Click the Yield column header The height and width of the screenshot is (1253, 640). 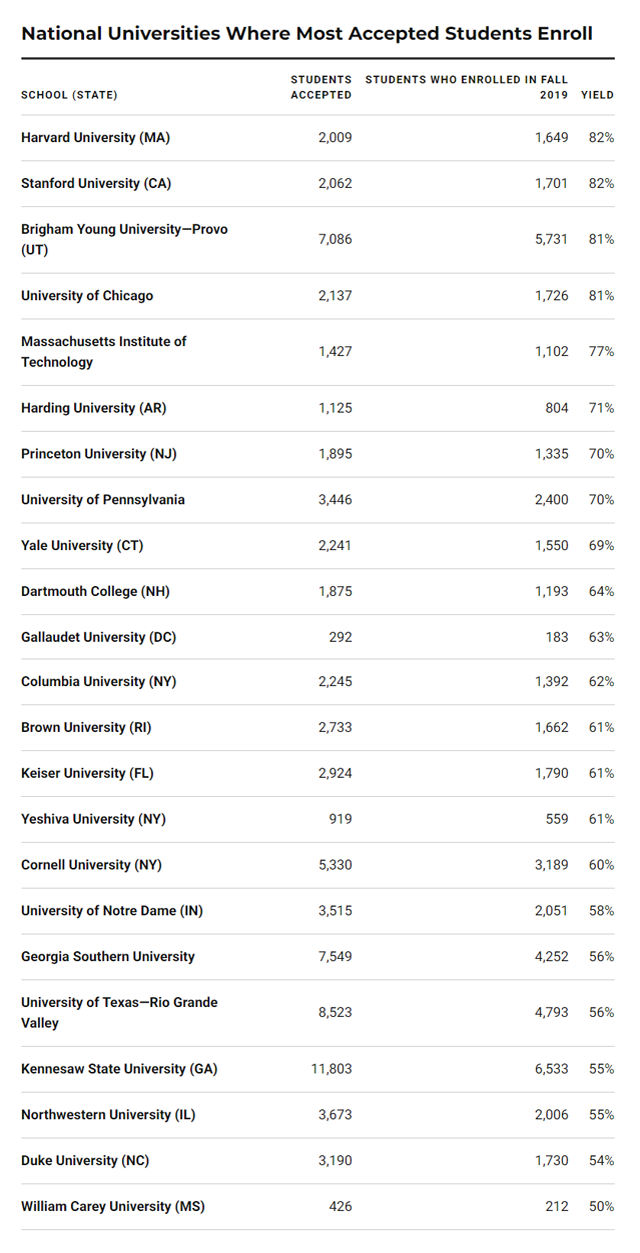point(598,95)
